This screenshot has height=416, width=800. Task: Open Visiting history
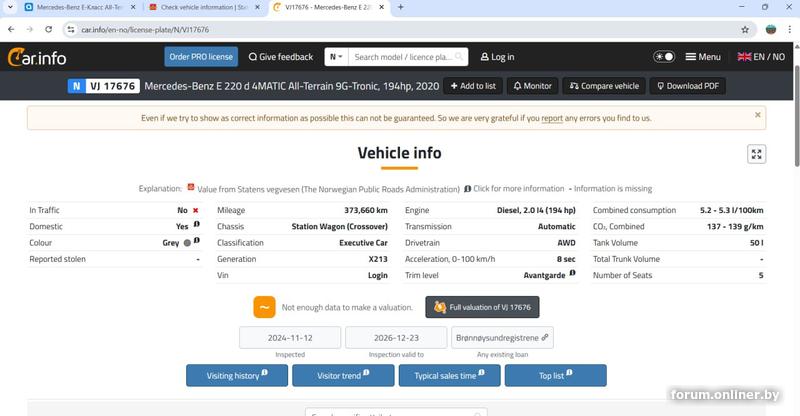(x=237, y=375)
